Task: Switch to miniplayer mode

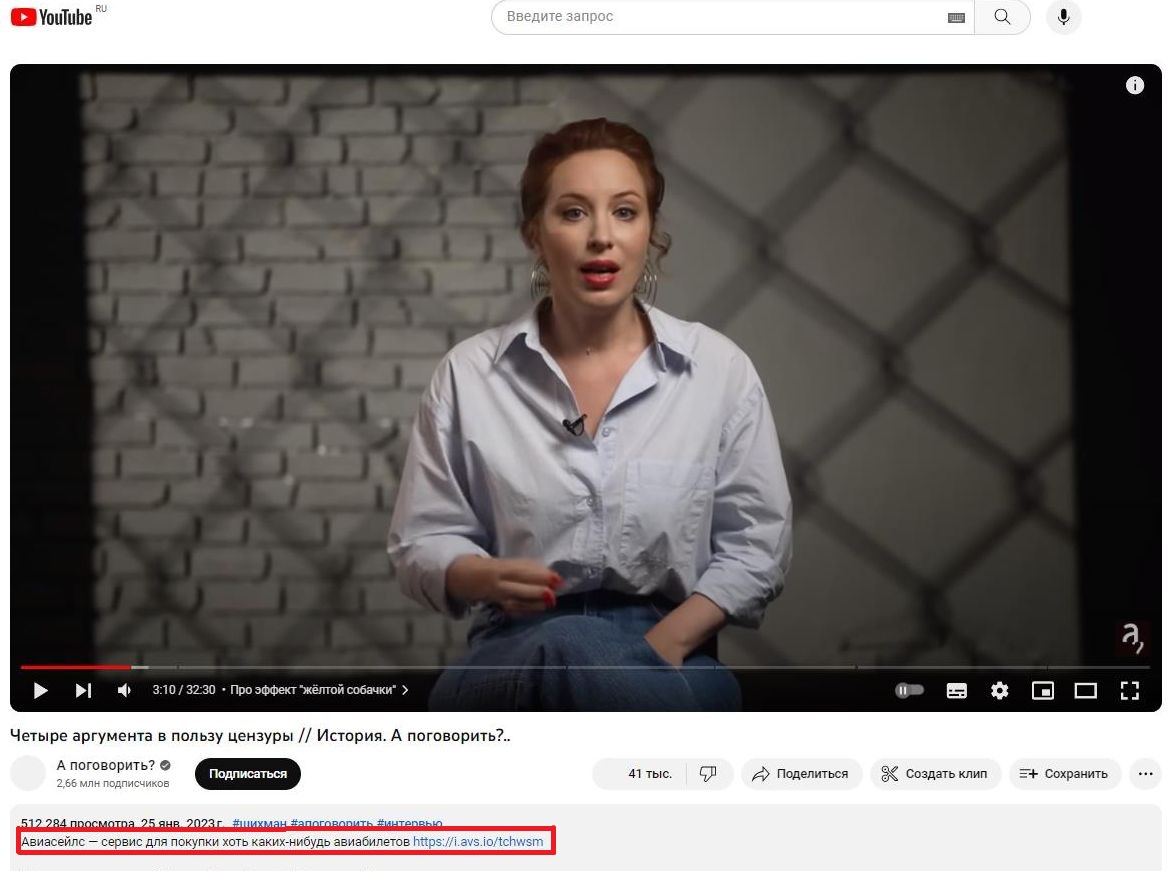Action: click(x=1043, y=690)
